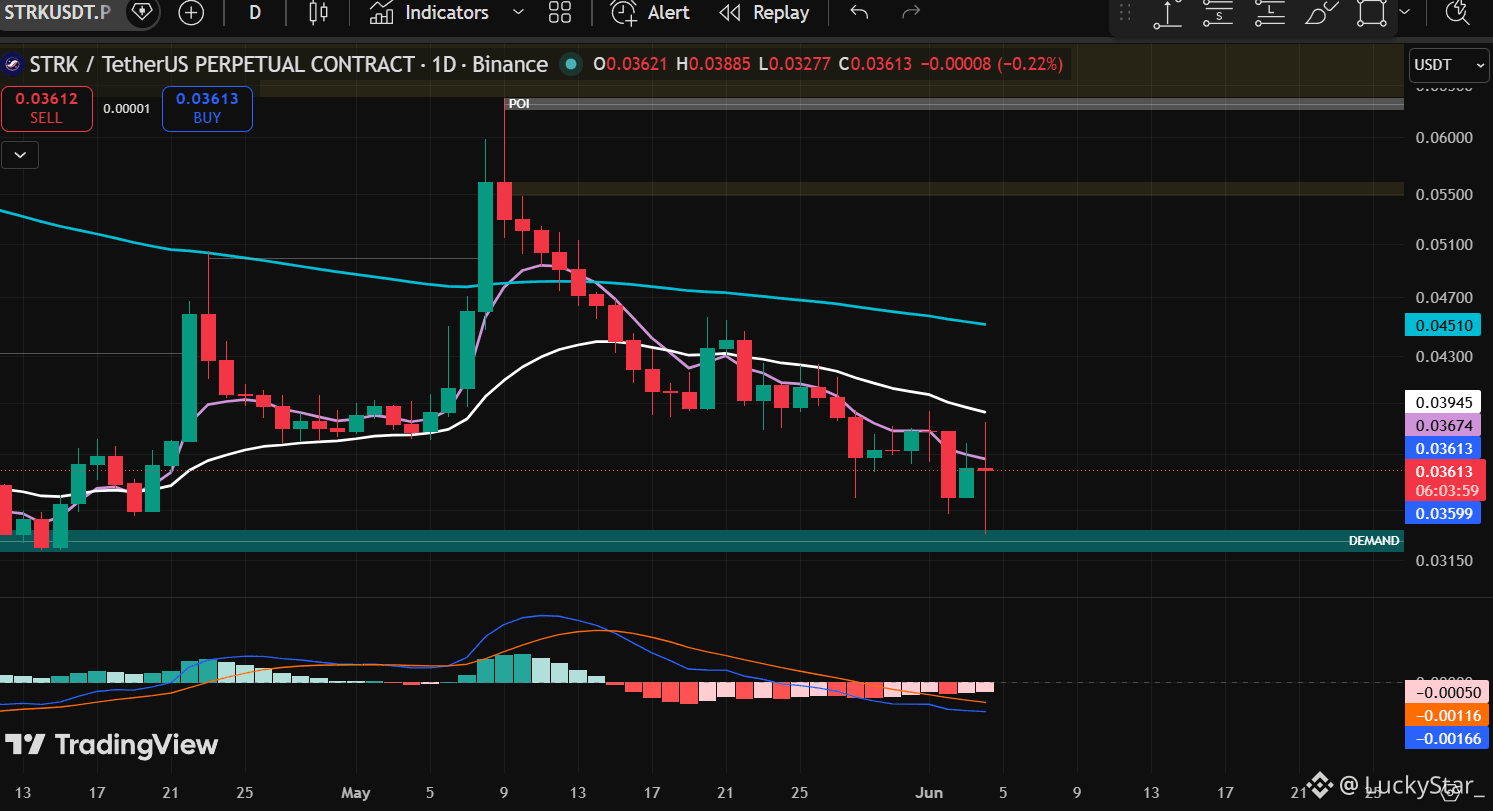Open the candlestick chart style menu

318,13
